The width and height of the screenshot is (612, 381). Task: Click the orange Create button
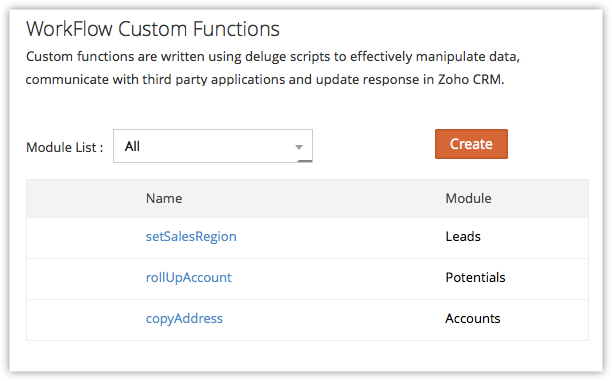click(471, 144)
